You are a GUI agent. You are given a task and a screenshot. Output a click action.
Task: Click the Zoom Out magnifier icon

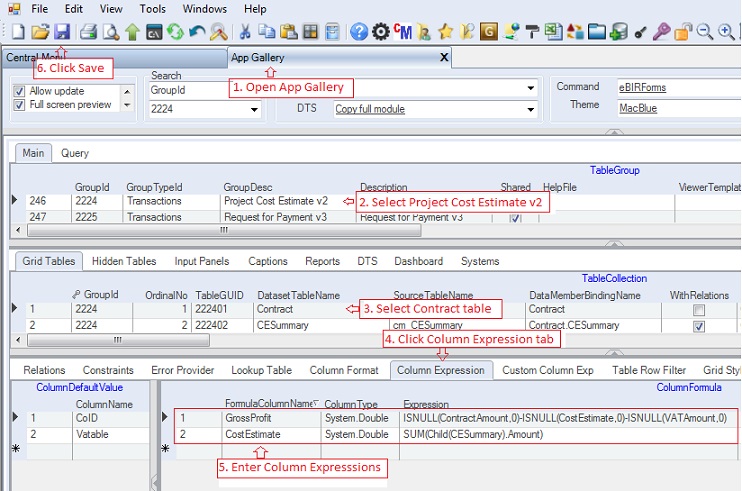pyautogui.click(x=705, y=32)
